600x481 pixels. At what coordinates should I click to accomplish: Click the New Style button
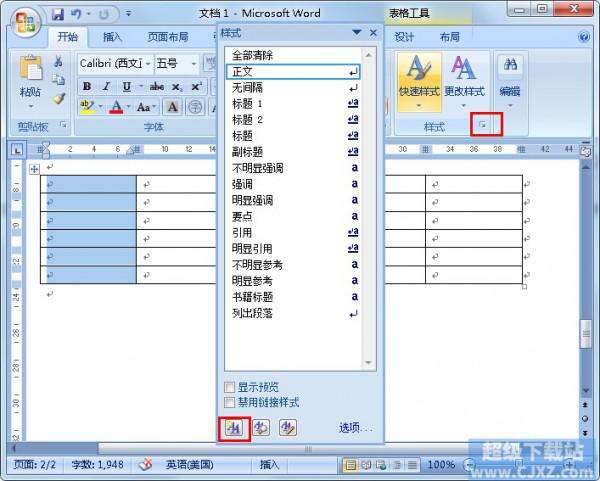point(234,428)
